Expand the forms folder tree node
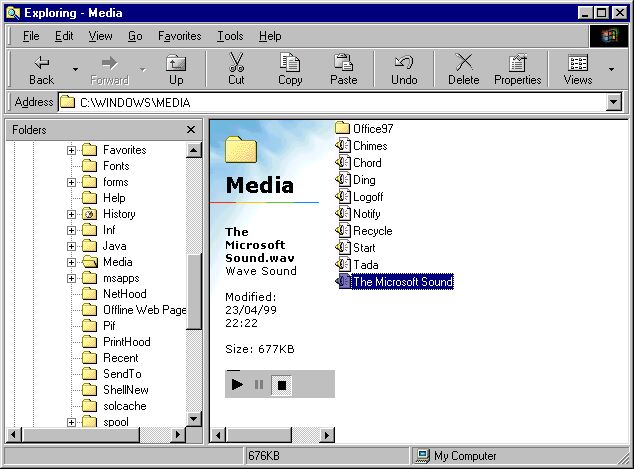634x469 pixels. pos(71,182)
